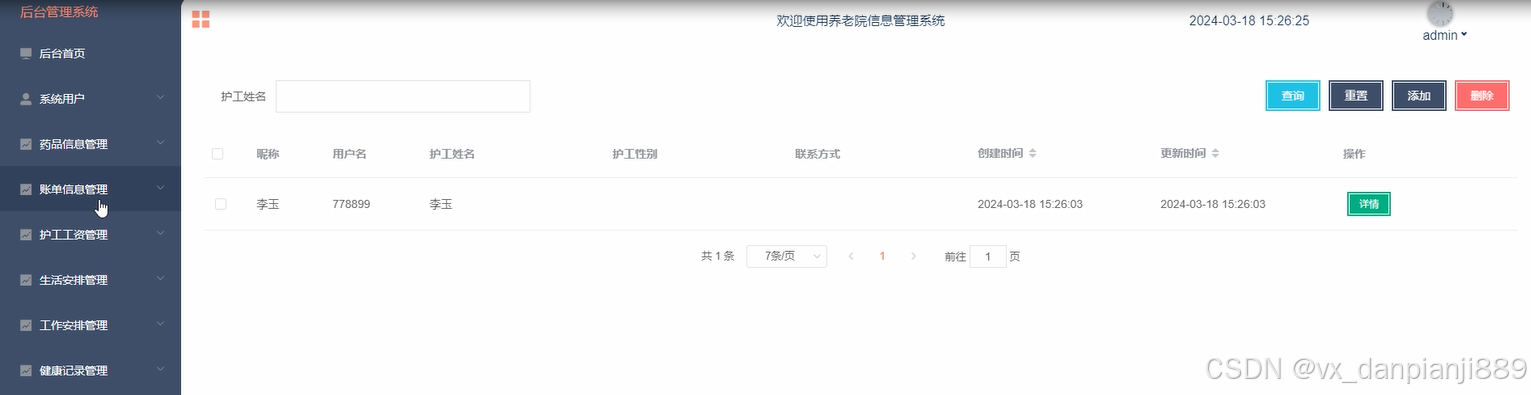Open the 护工工资管理 menu
This screenshot has height=395, width=1531.
pyautogui.click(x=90, y=235)
